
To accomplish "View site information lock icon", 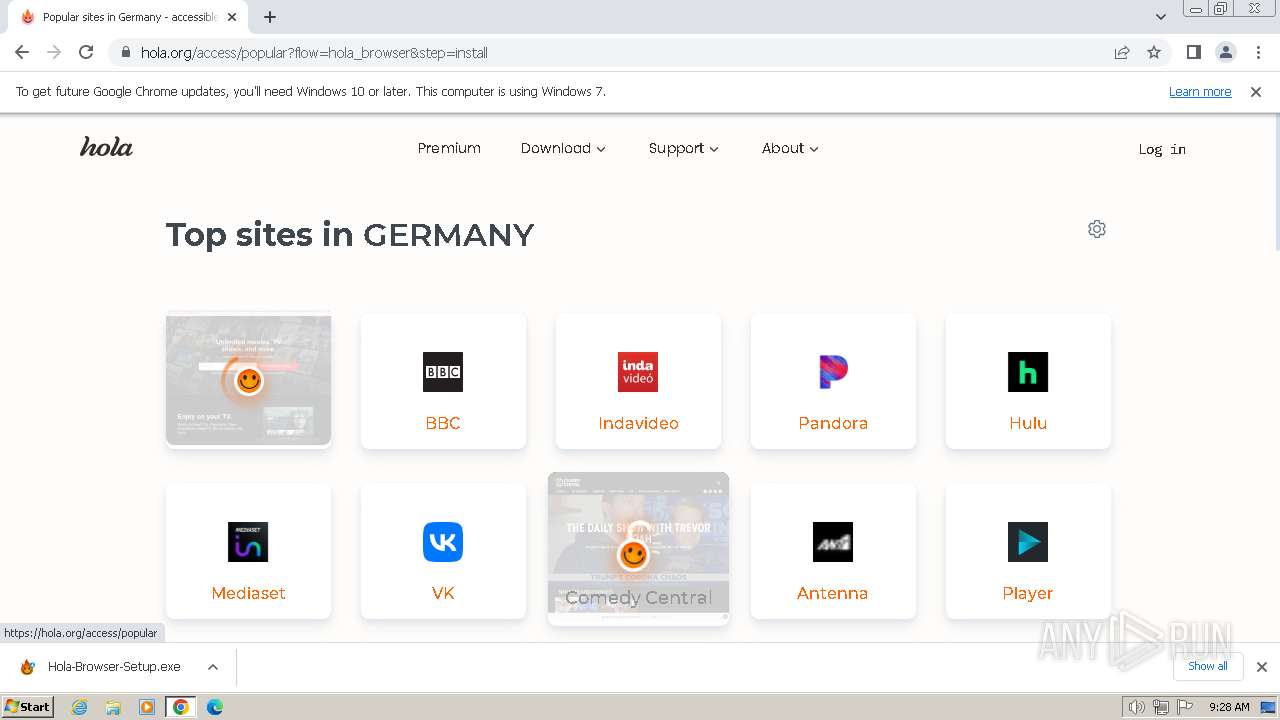I will (125, 52).
